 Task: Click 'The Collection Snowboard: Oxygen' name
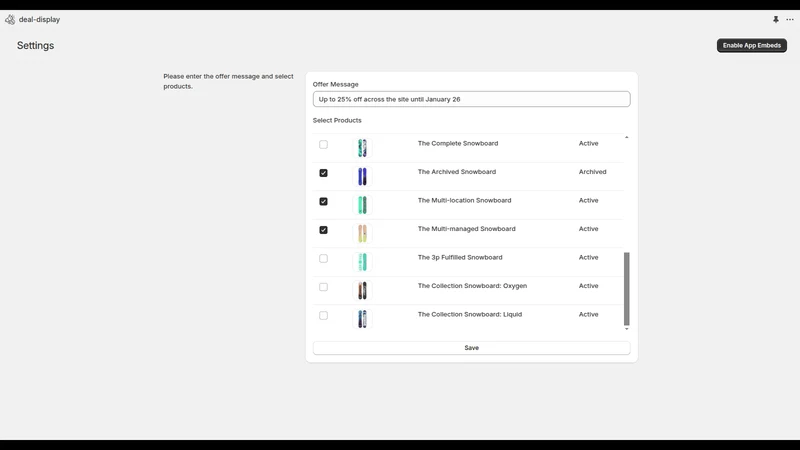click(x=472, y=286)
